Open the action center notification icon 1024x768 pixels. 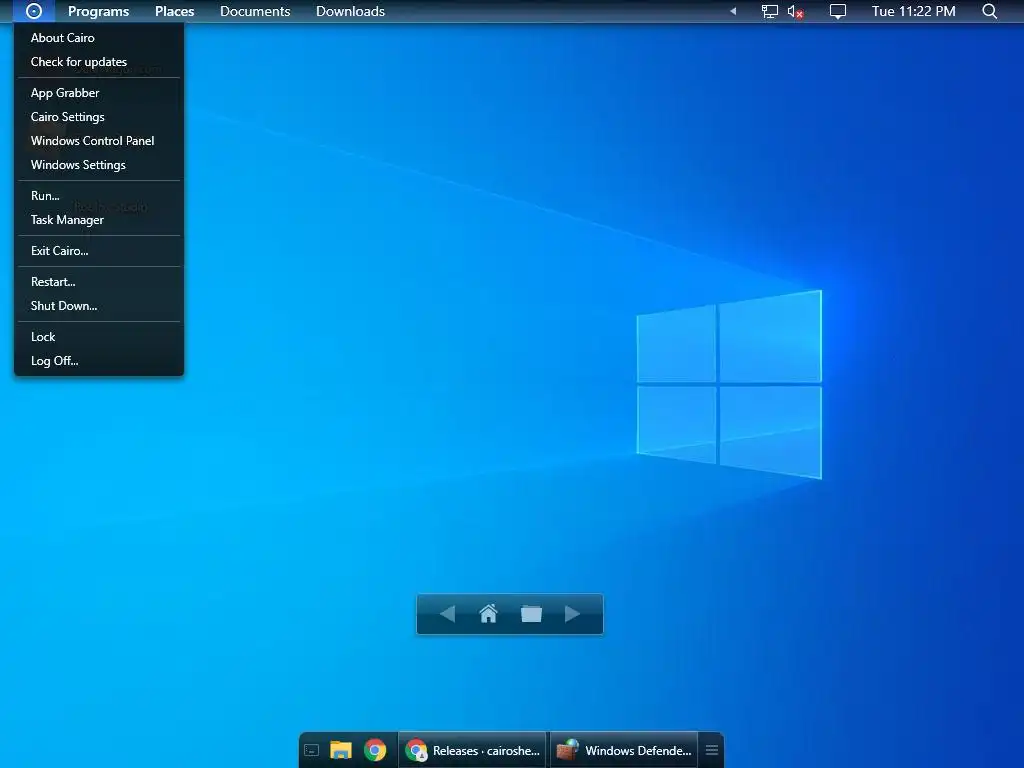tap(837, 11)
